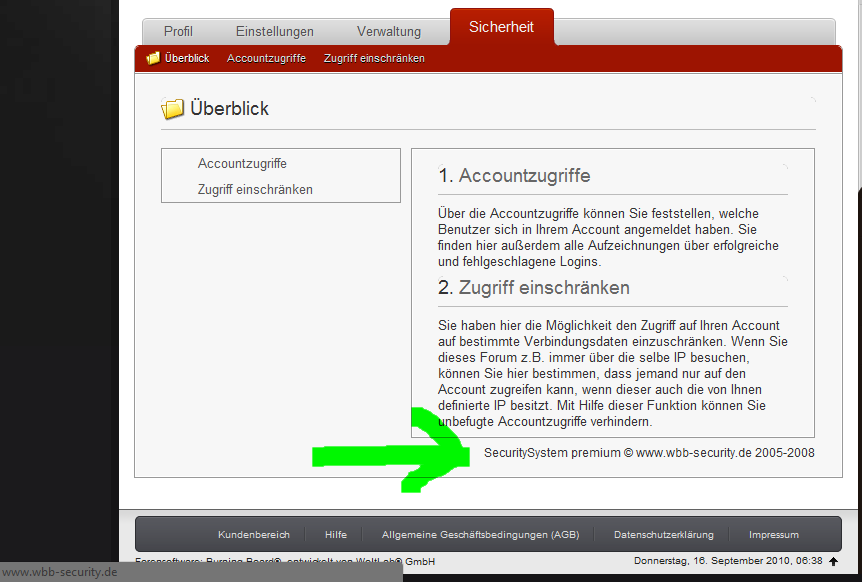Choose Accountzugriffe in the red submenu bar
This screenshot has height=582, width=862.
click(x=266, y=58)
